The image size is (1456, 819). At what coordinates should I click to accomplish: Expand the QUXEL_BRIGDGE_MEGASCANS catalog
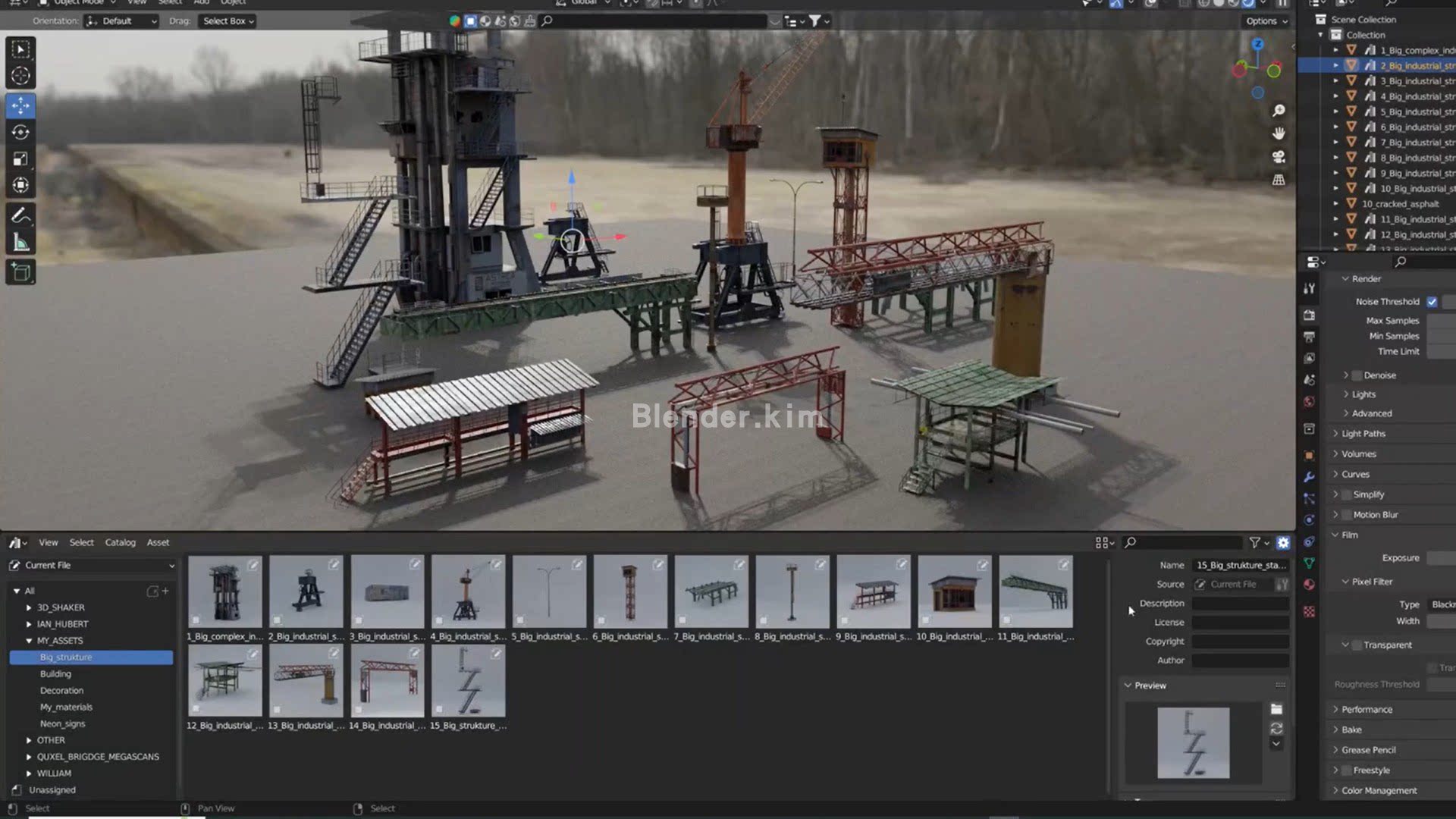click(29, 757)
